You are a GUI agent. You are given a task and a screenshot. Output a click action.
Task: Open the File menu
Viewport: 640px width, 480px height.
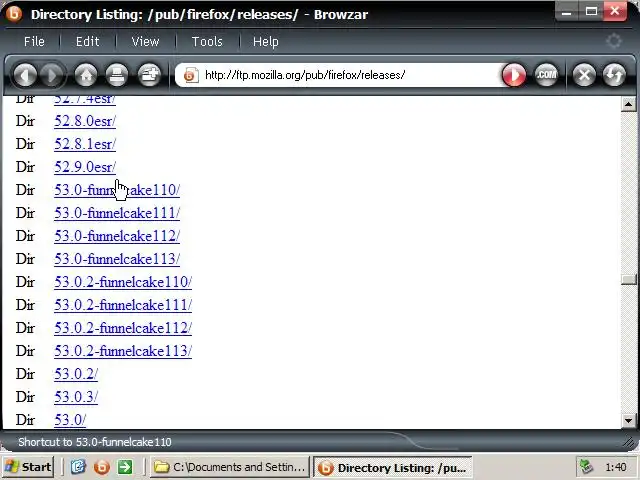coord(34,42)
